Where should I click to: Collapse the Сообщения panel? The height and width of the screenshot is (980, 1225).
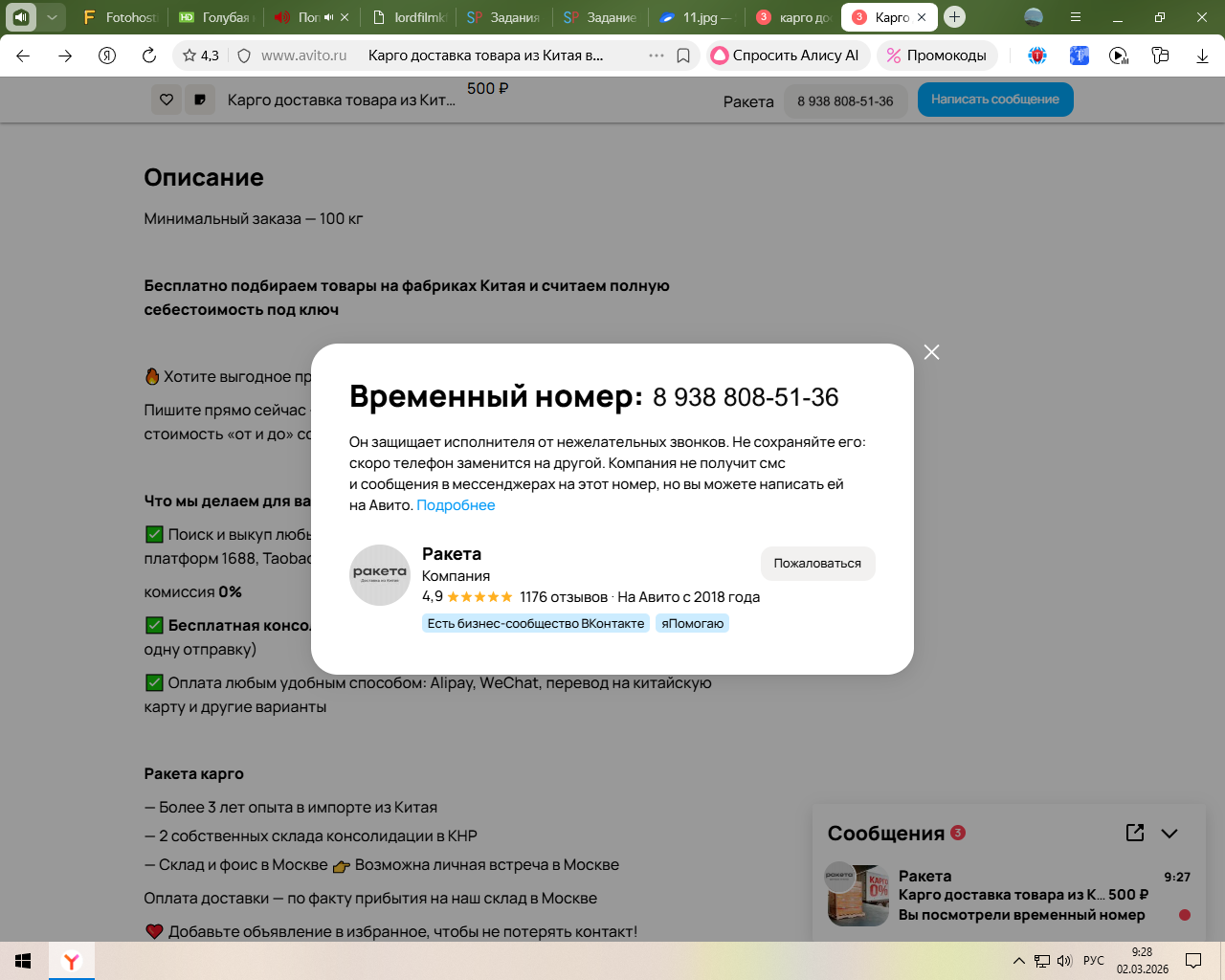(x=1169, y=833)
